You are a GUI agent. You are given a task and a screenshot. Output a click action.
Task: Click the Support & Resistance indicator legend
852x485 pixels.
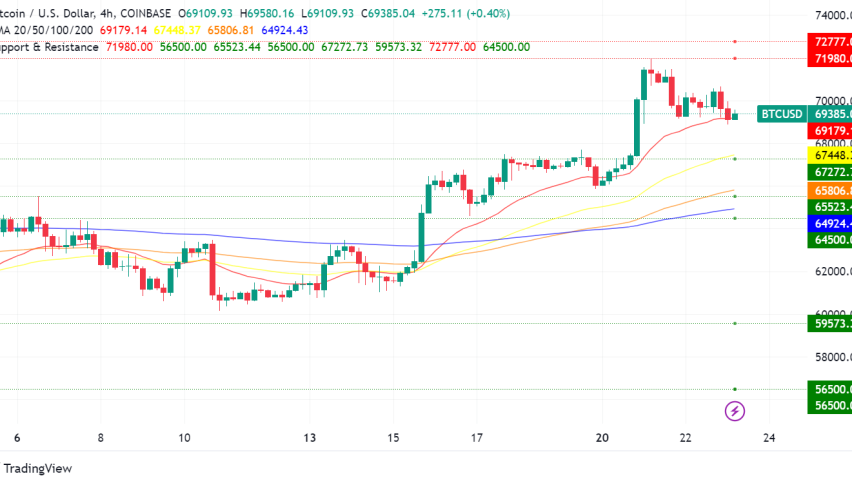point(49,47)
